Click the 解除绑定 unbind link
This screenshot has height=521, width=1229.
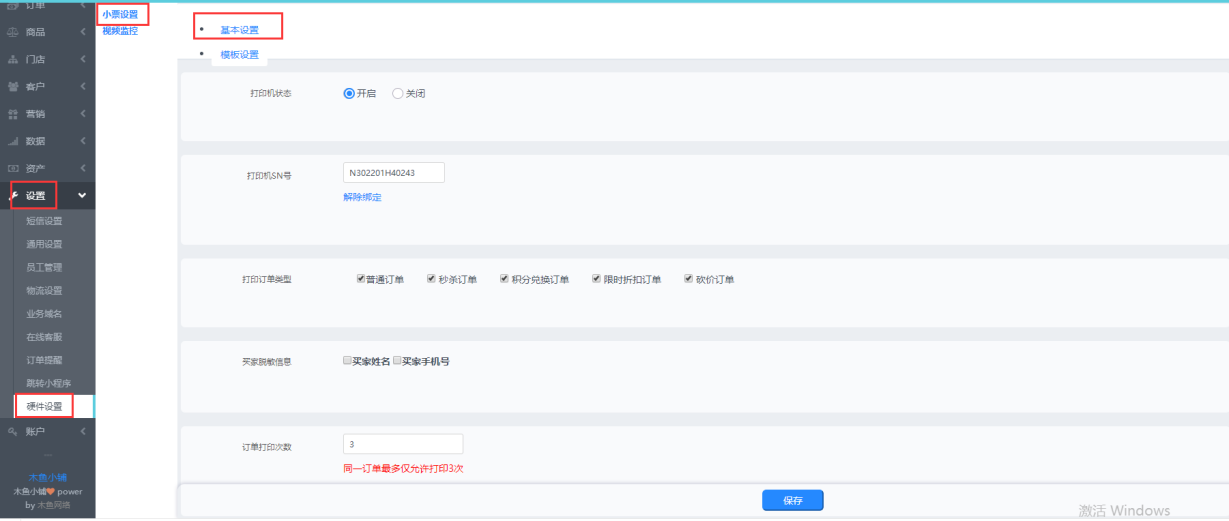(x=362, y=197)
